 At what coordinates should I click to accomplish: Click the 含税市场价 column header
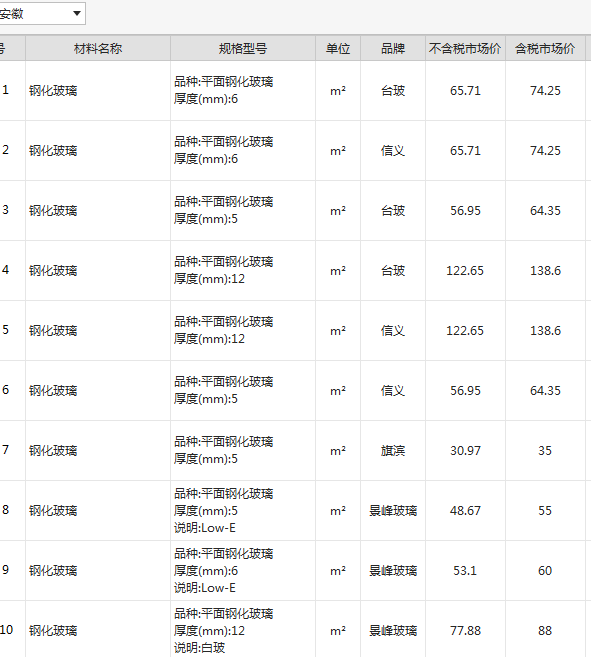[x=545, y=49]
